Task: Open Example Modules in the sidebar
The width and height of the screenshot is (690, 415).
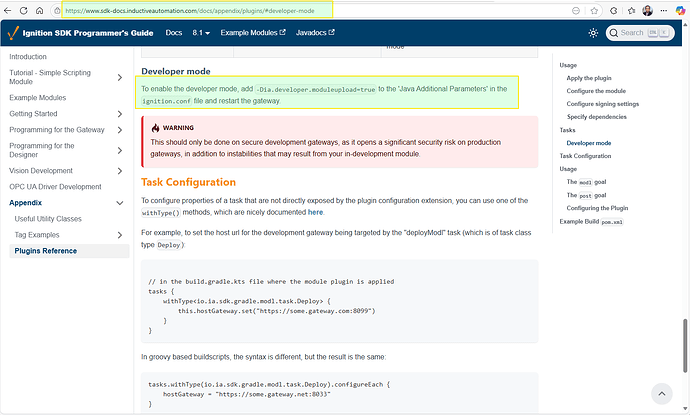Action: 37,98
